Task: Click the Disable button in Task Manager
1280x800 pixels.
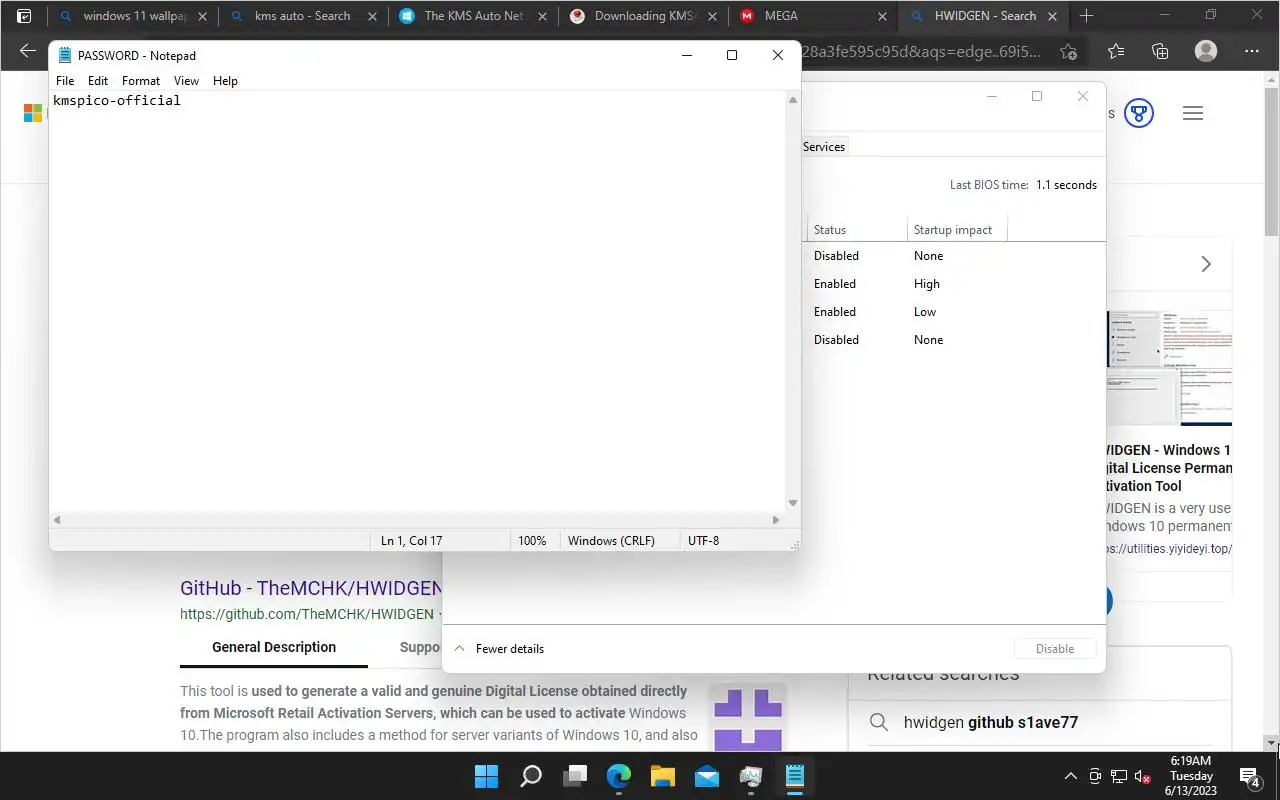Action: pyautogui.click(x=1055, y=649)
